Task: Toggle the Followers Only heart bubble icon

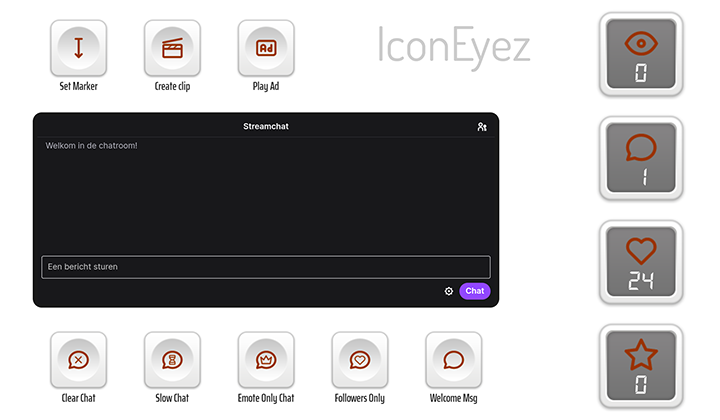Action: [x=360, y=360]
